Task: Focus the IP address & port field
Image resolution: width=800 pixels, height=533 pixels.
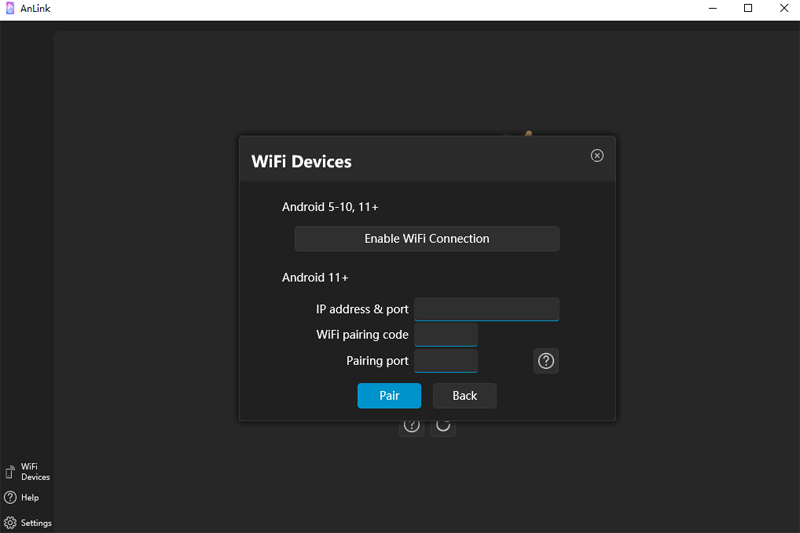Action: [486, 309]
